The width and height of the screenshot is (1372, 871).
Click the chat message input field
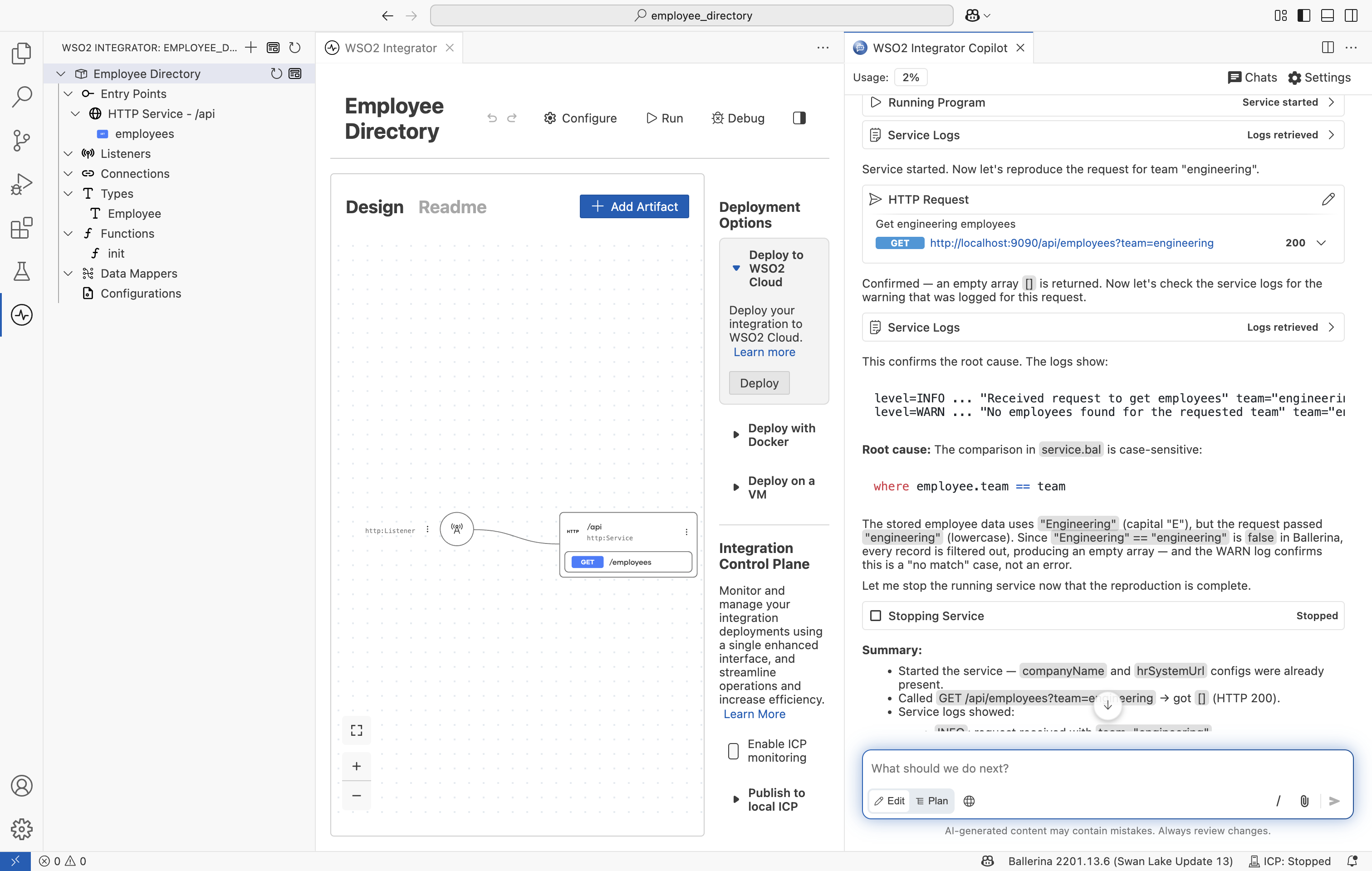pyautogui.click(x=1107, y=768)
